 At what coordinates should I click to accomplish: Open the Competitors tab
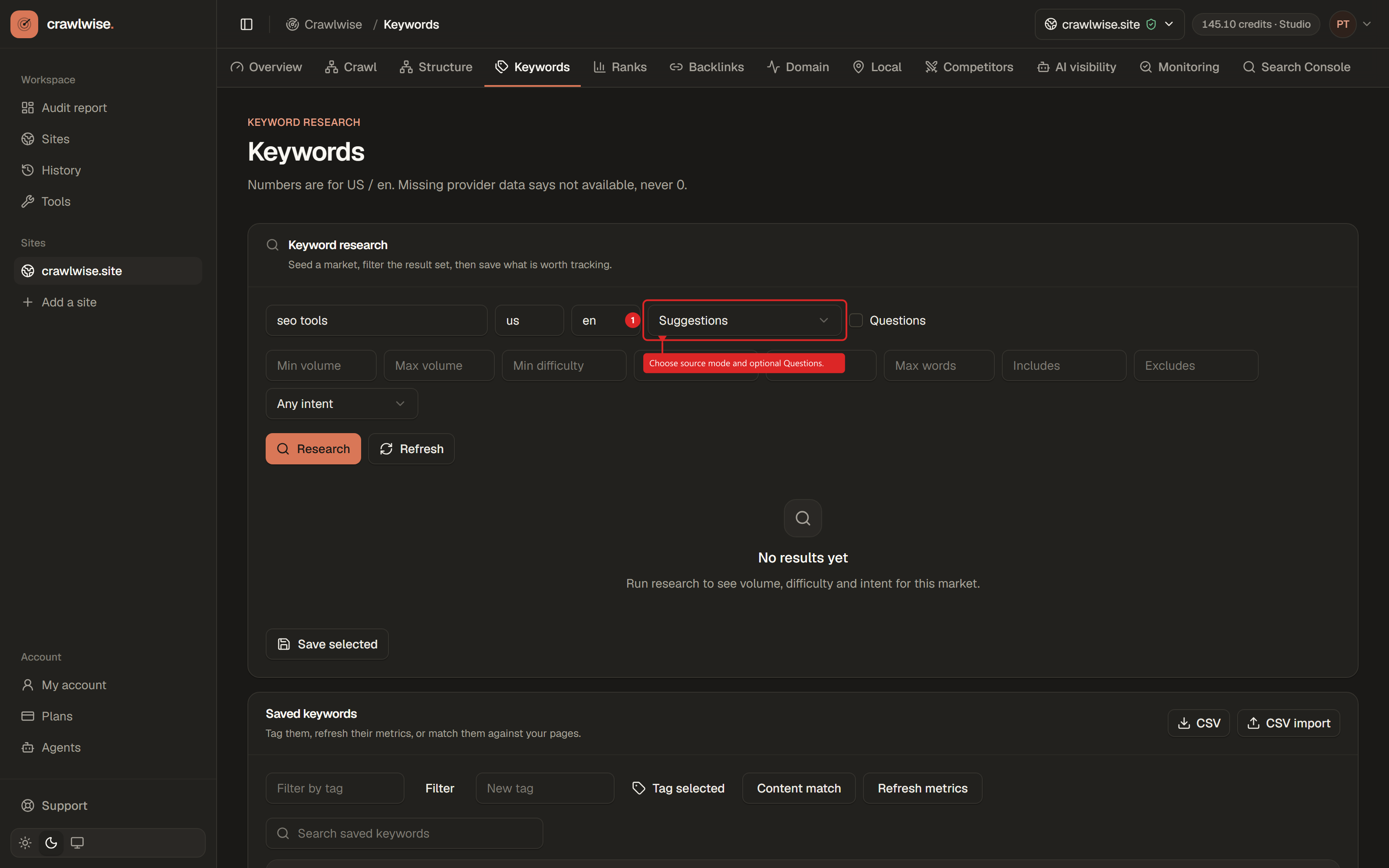coord(969,67)
